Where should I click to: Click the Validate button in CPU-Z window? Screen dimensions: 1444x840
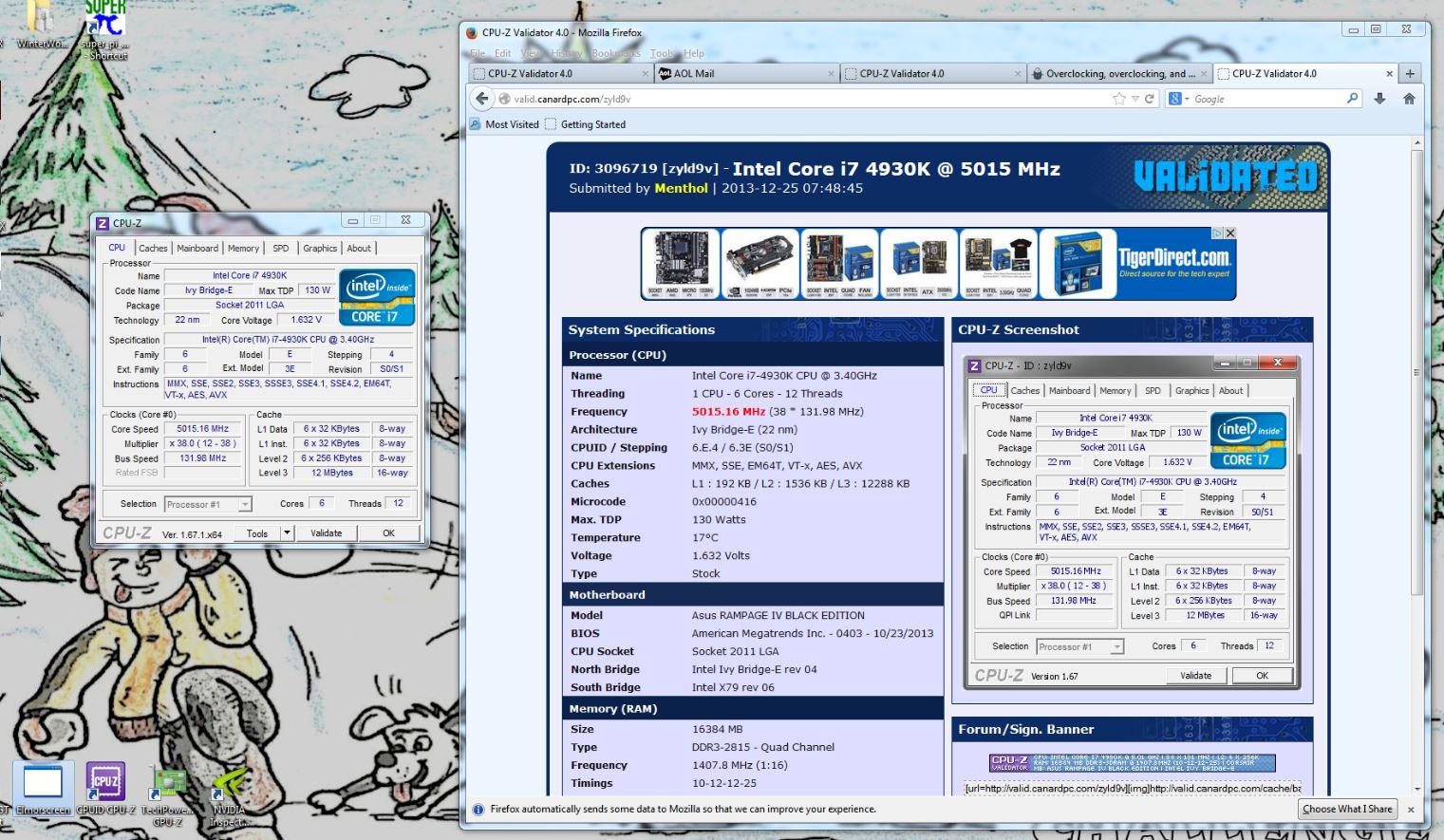tap(326, 532)
